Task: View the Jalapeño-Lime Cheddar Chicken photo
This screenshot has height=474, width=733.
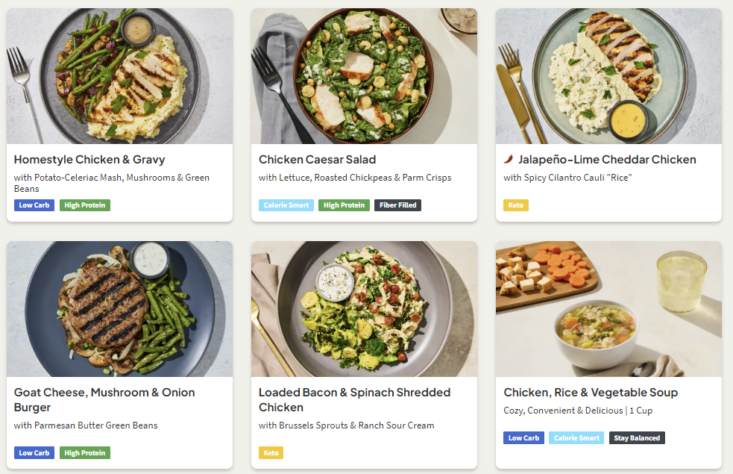Action: click(x=608, y=76)
